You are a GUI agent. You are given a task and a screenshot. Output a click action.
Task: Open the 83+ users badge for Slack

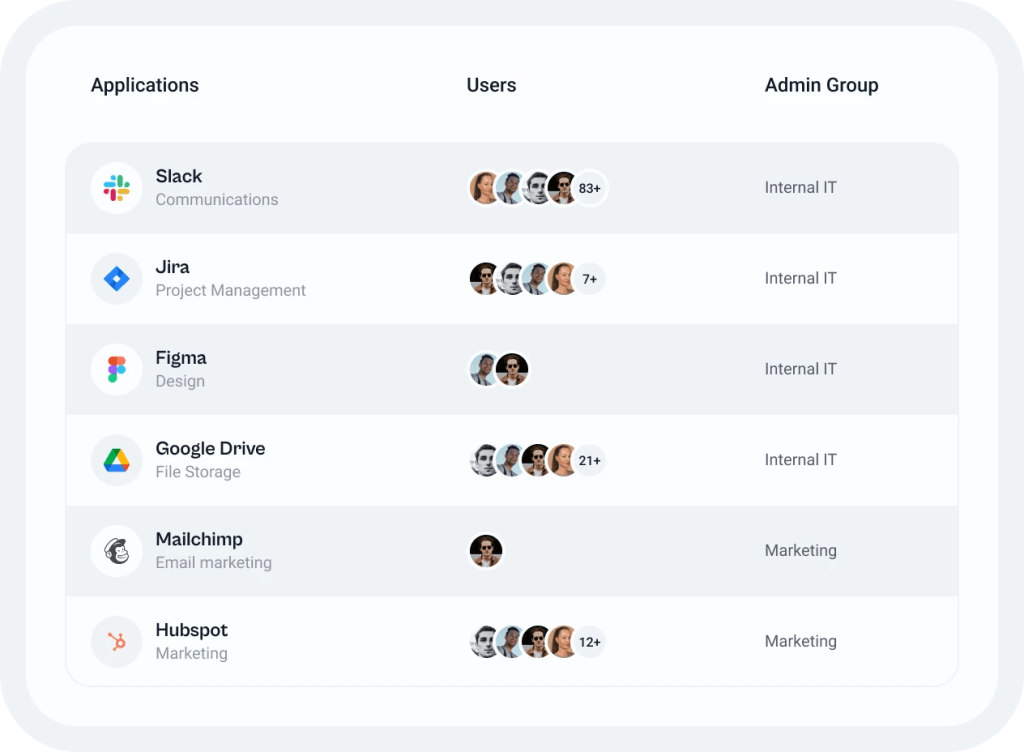(590, 188)
